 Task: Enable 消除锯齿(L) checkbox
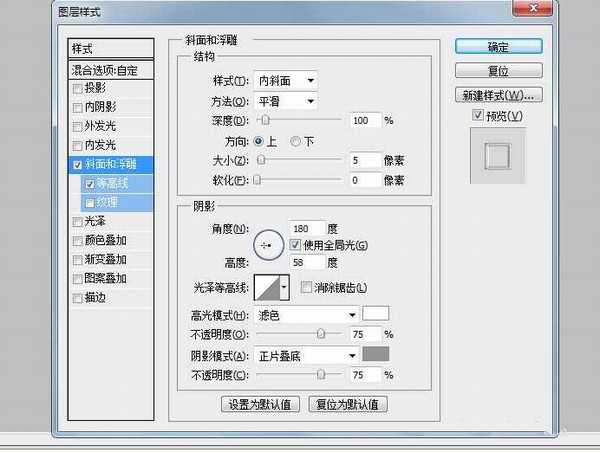click(x=306, y=287)
